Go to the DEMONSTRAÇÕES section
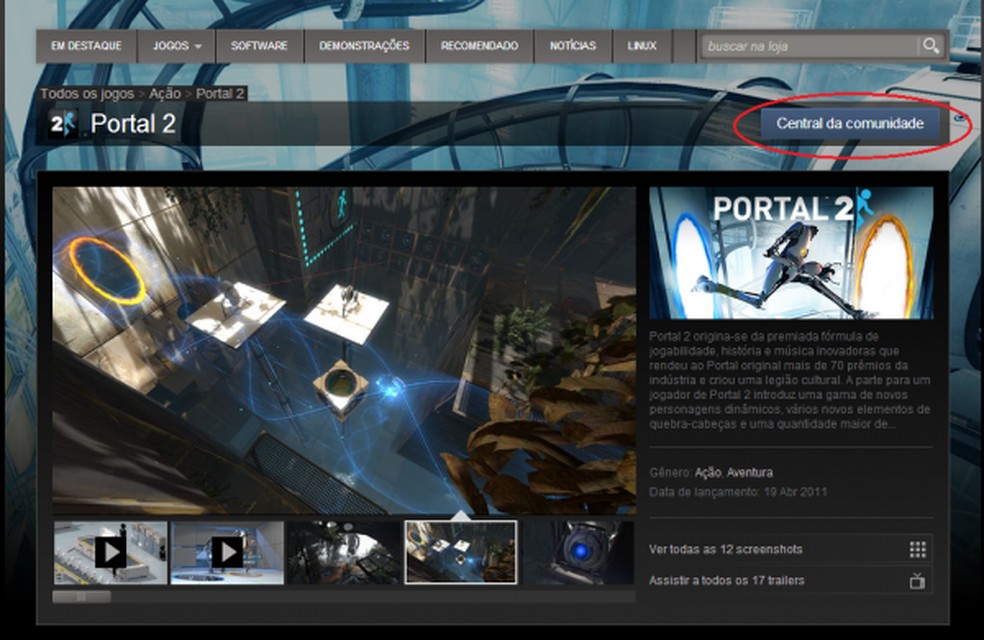The image size is (984, 640). (365, 45)
